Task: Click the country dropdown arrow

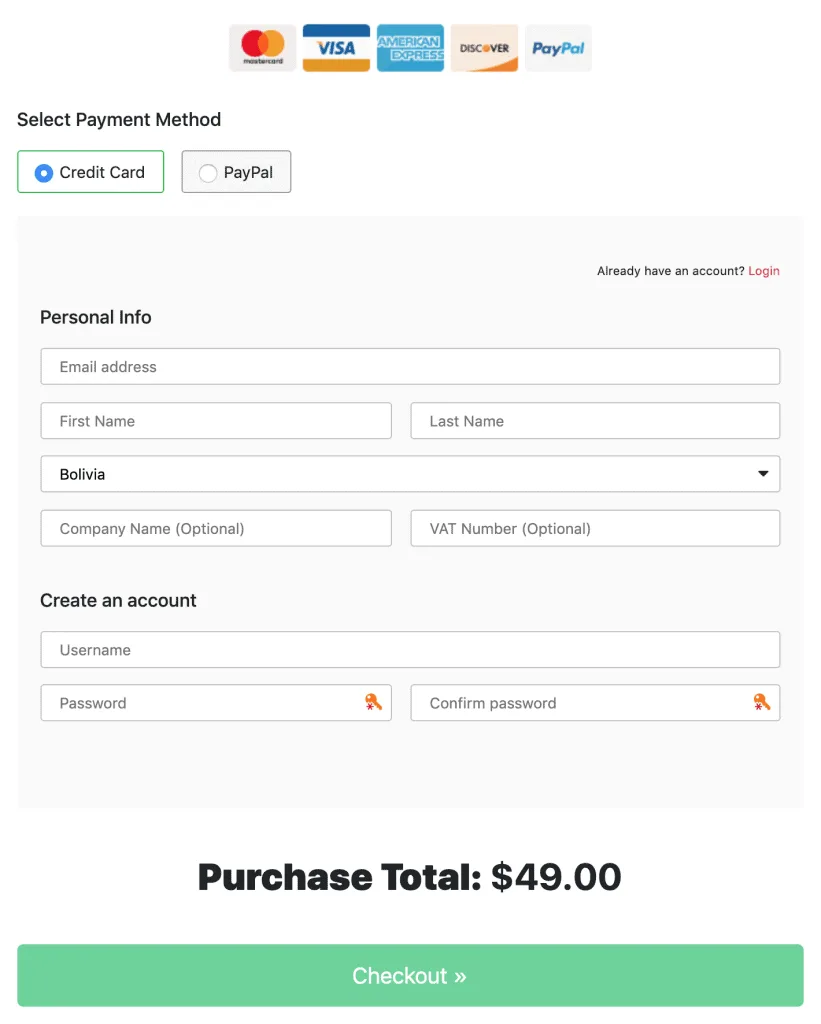Action: pos(763,474)
